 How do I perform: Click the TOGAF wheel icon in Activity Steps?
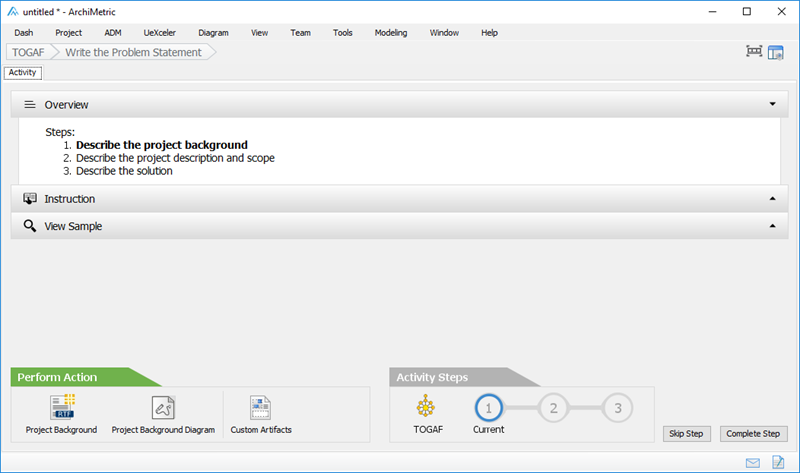point(427,407)
